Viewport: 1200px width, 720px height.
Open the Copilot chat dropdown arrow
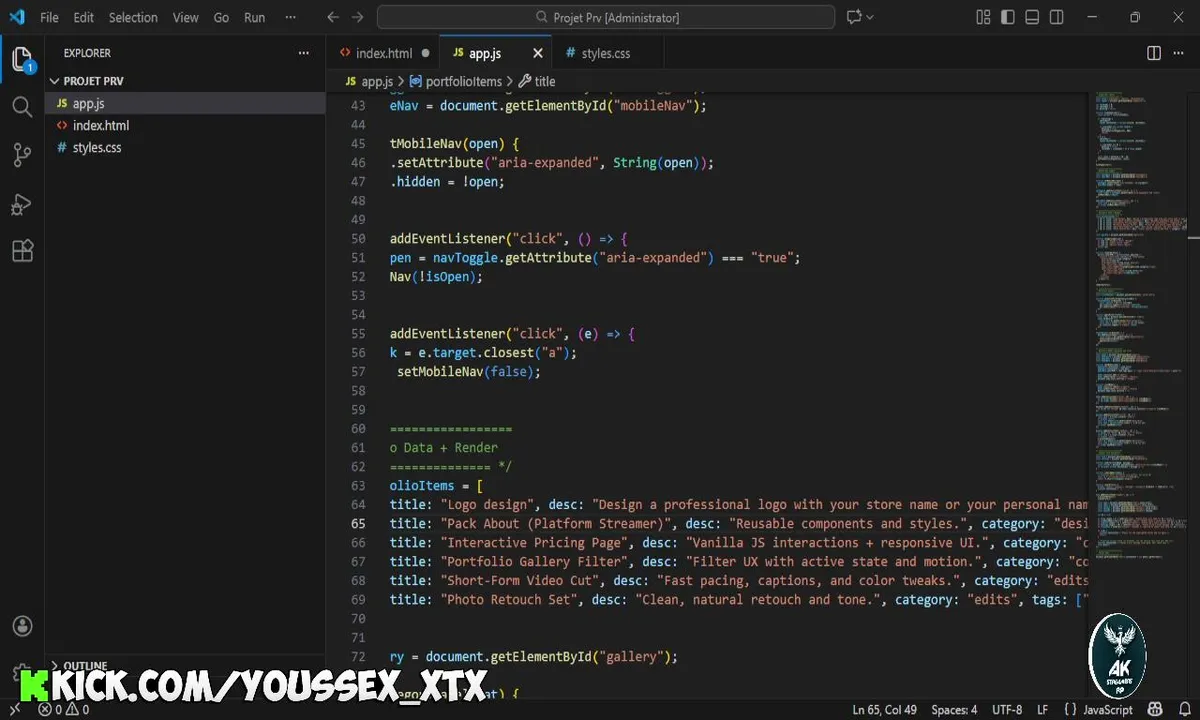click(870, 17)
